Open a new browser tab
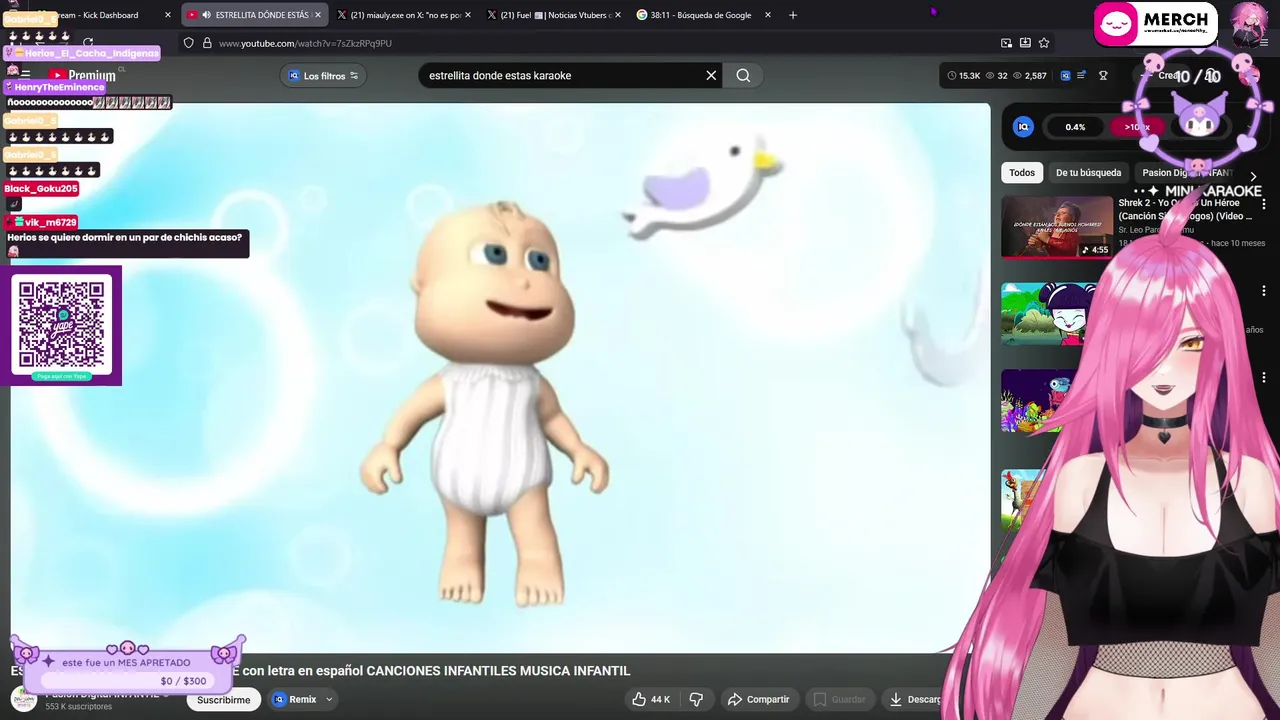 tap(792, 15)
